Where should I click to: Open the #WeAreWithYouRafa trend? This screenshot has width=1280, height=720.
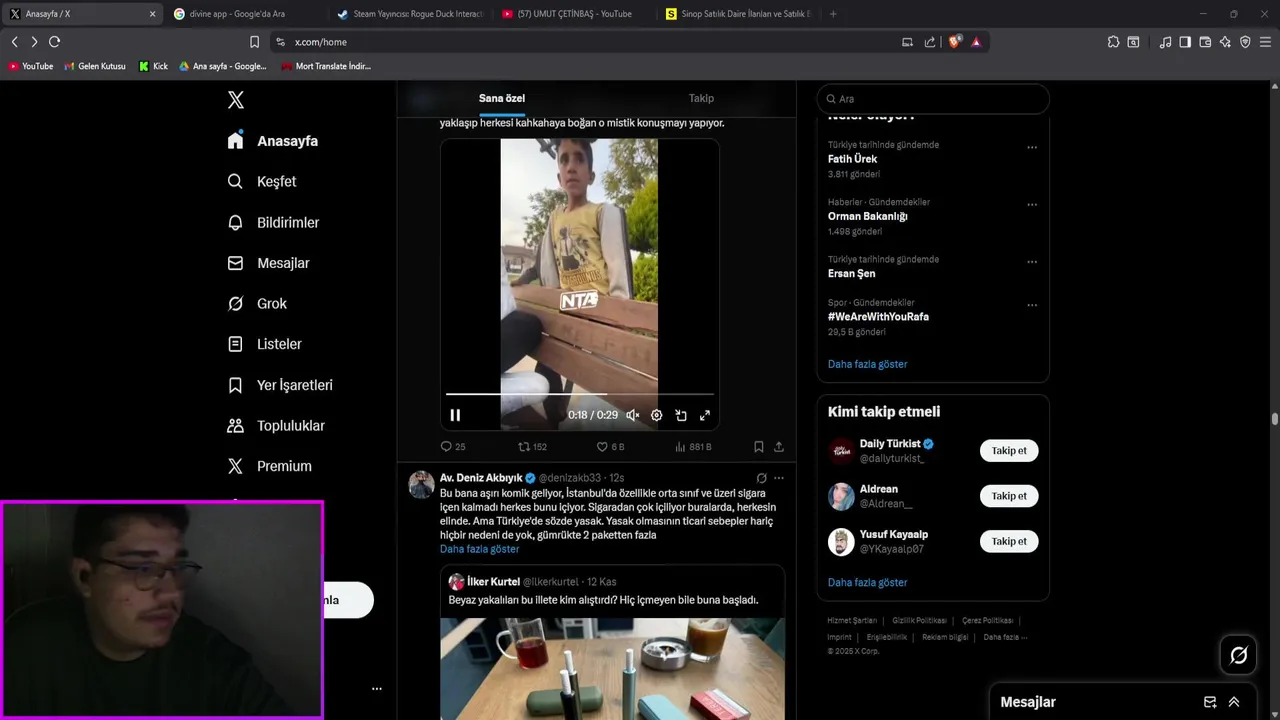[878, 316]
